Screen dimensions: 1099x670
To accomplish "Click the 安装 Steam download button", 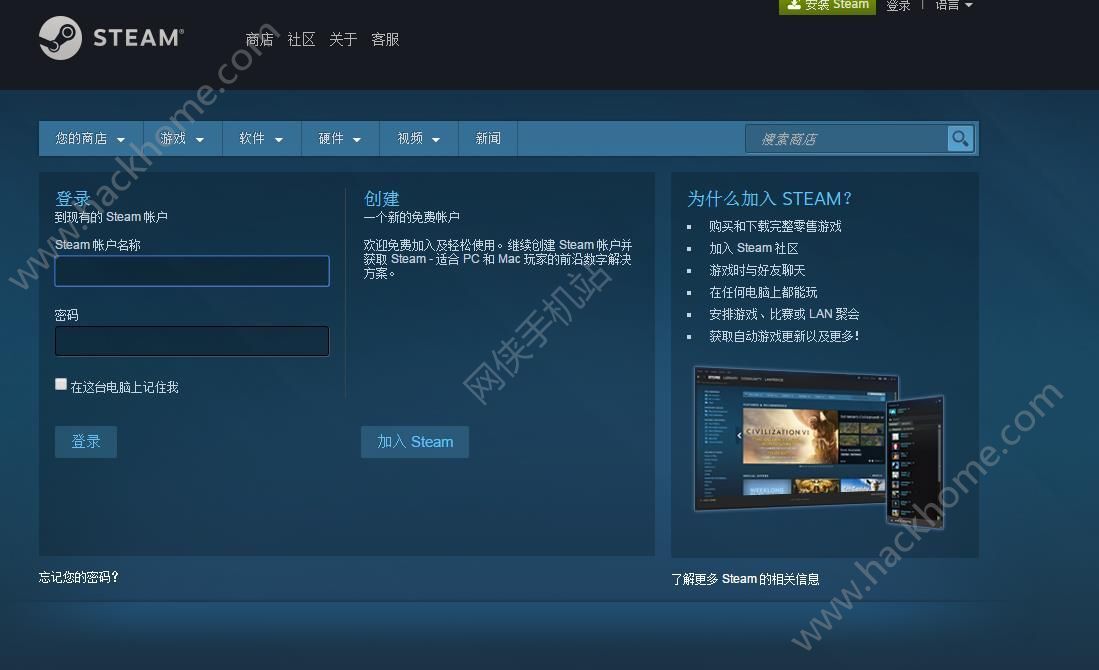I will (827, 6).
